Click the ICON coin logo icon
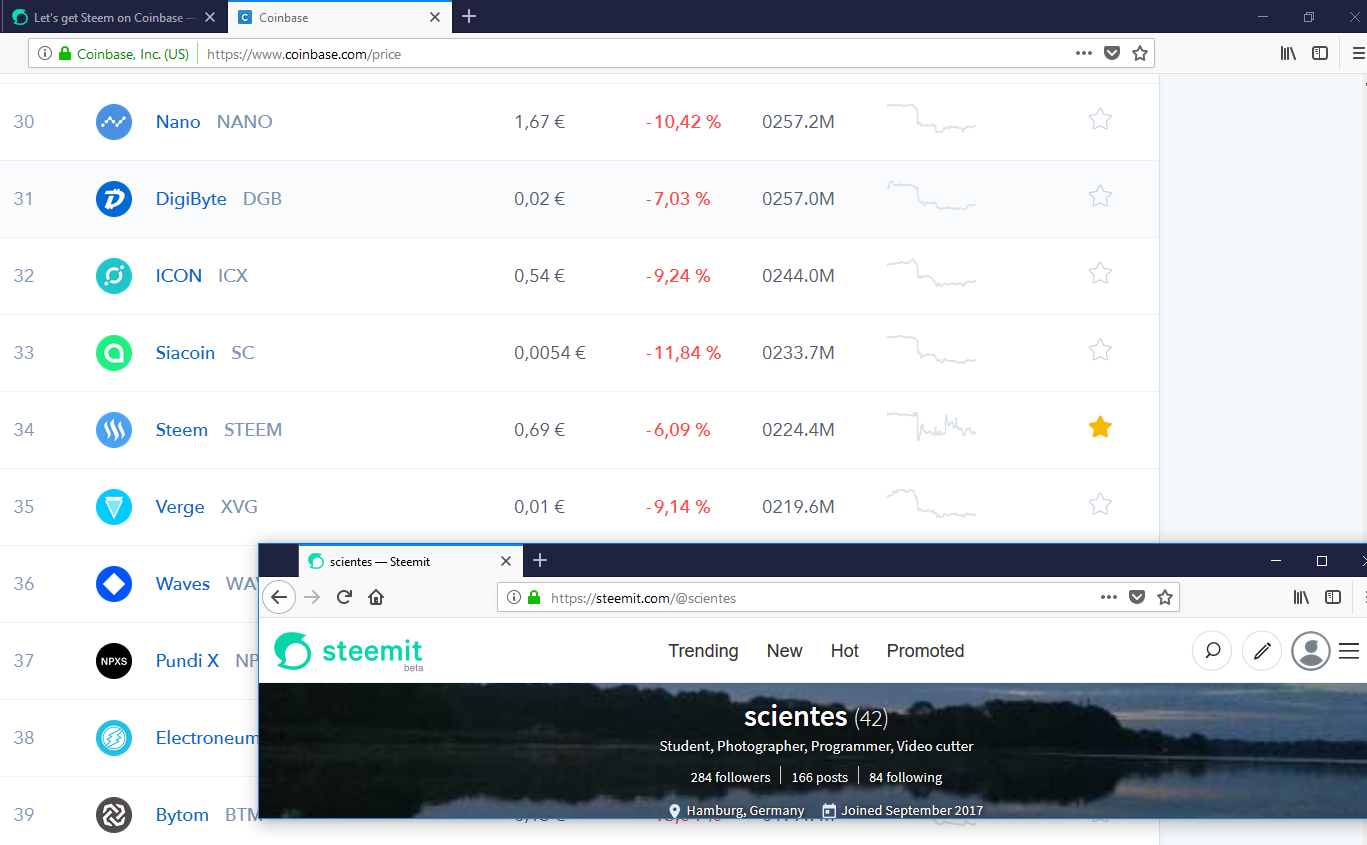 (114, 276)
